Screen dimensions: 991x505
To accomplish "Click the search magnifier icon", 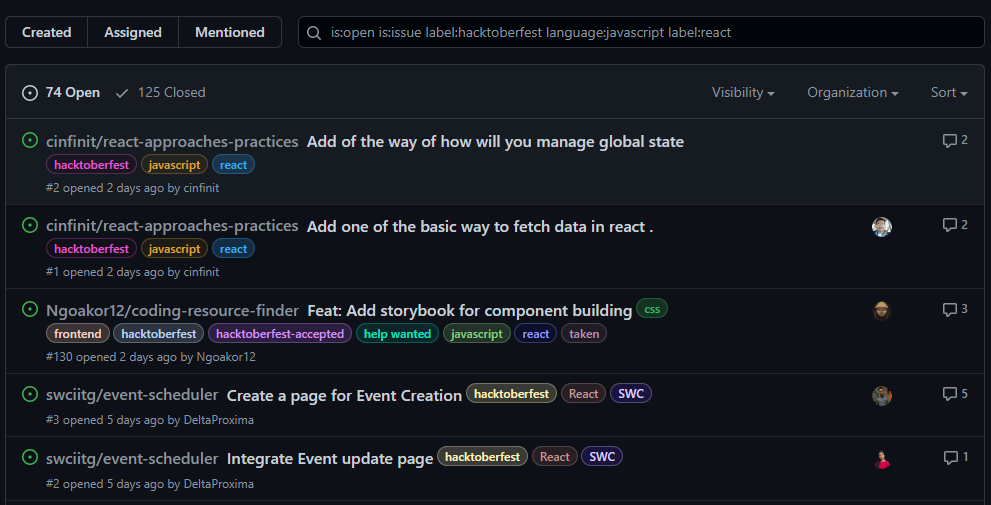I will point(313,32).
